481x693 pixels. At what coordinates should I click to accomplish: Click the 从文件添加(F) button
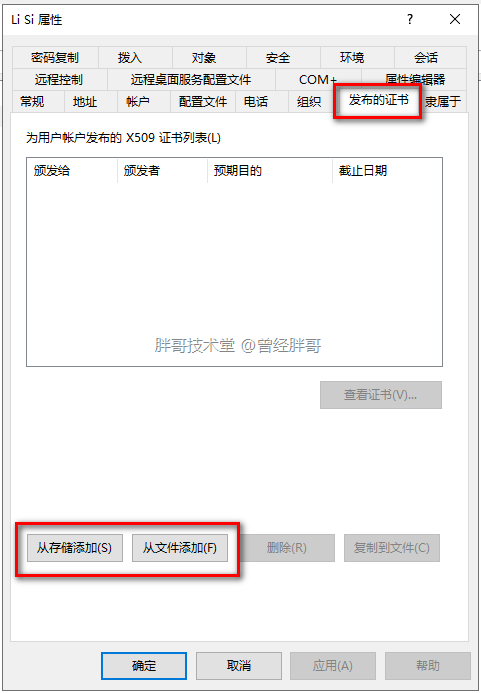tap(180, 548)
